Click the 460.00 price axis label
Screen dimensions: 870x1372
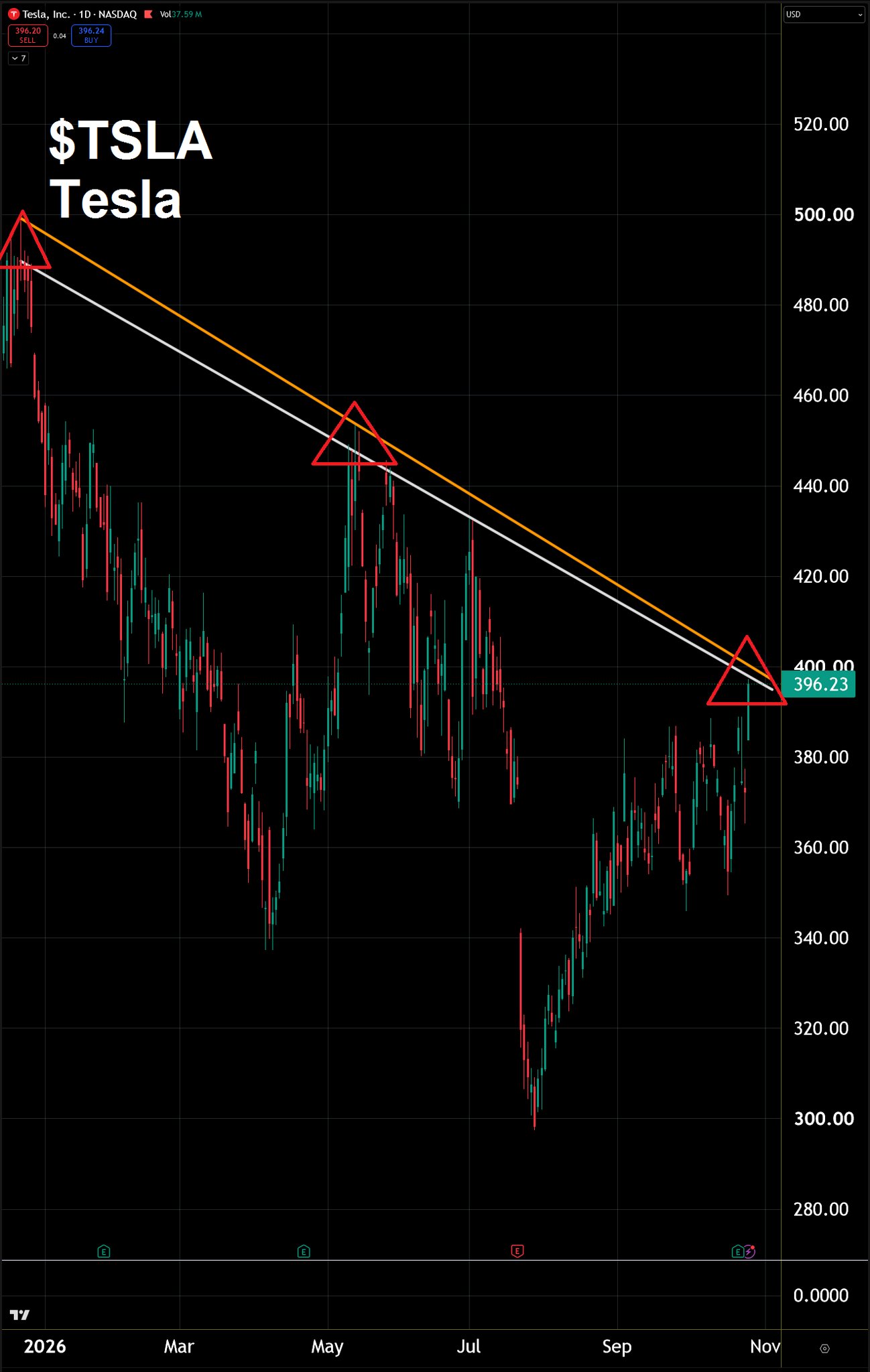pos(821,396)
